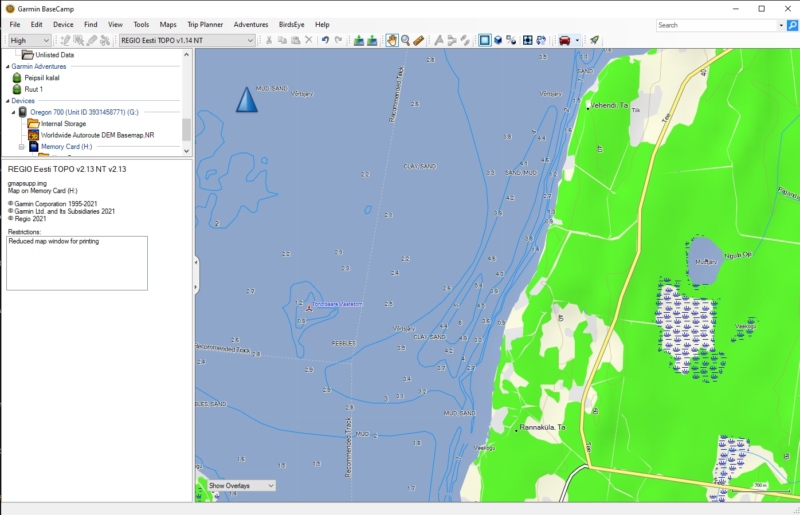Switch to 2D map view
This screenshot has height=515, width=800.
(485, 40)
